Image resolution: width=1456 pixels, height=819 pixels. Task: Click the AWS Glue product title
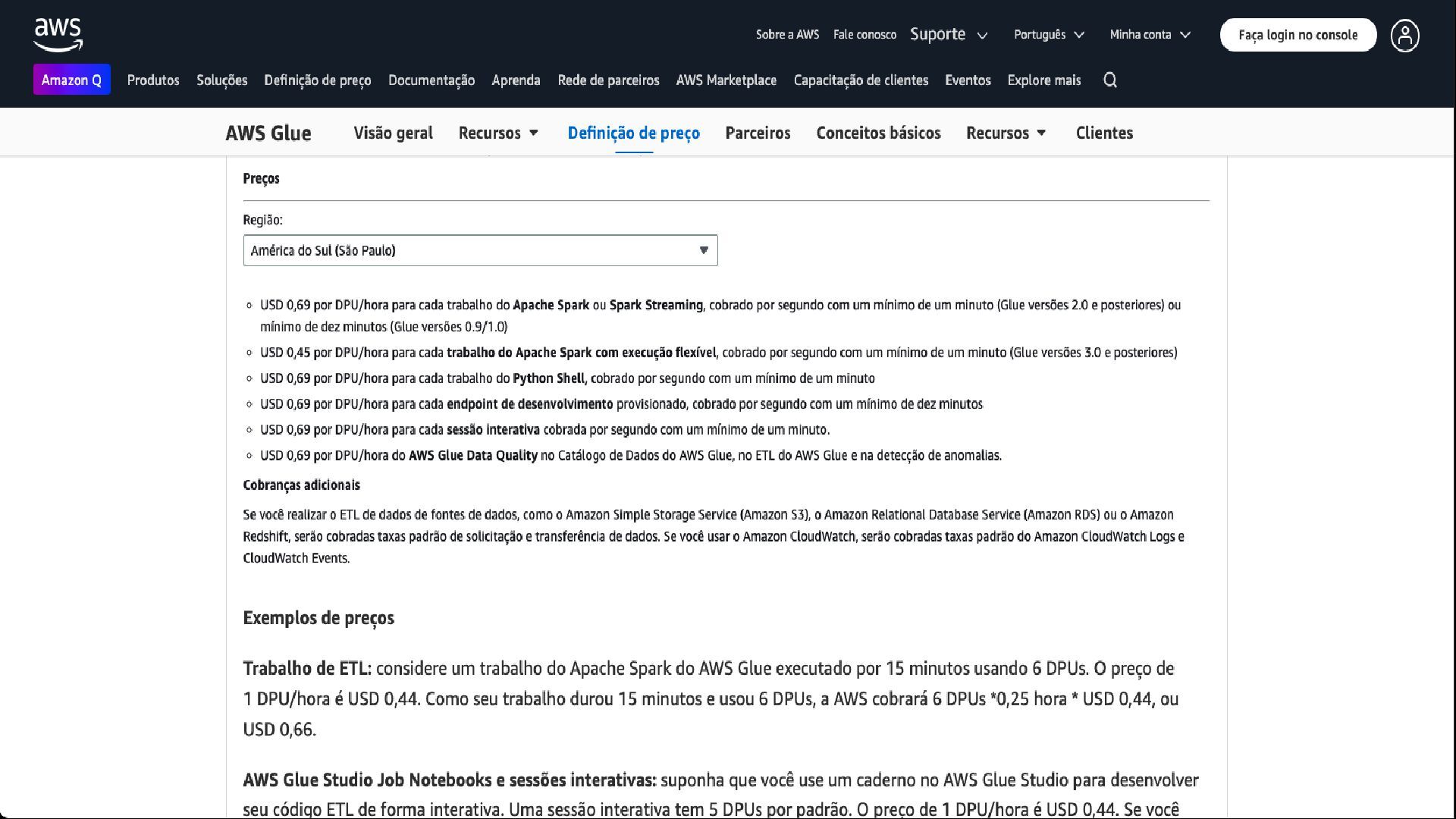(x=268, y=133)
